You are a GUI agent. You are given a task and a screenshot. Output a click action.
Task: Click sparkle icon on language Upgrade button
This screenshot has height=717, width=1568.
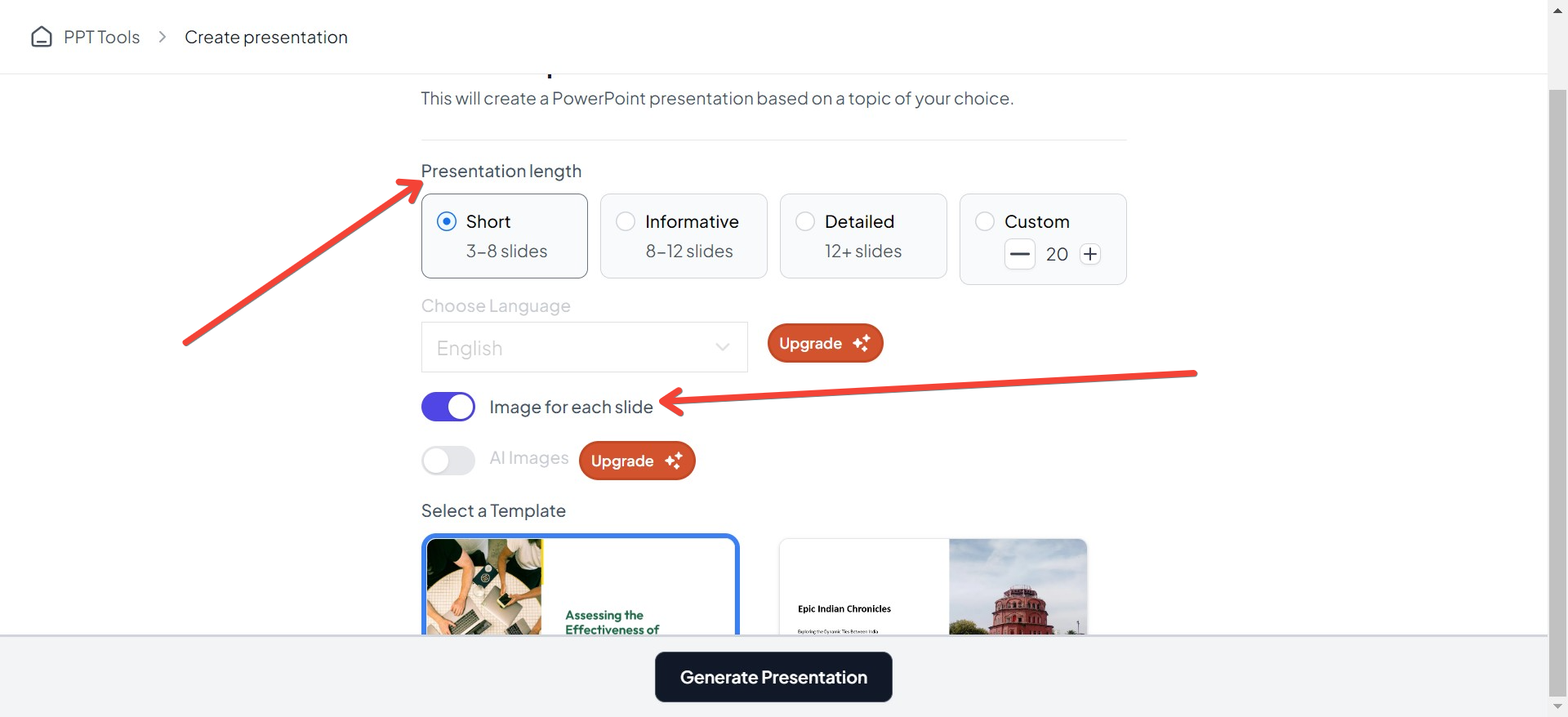862,343
